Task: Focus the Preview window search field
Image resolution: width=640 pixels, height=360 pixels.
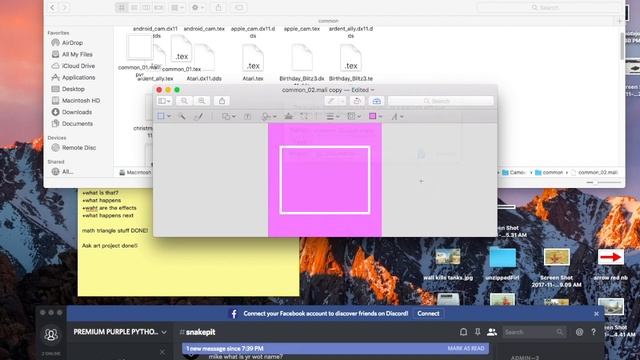Action: coord(440,101)
